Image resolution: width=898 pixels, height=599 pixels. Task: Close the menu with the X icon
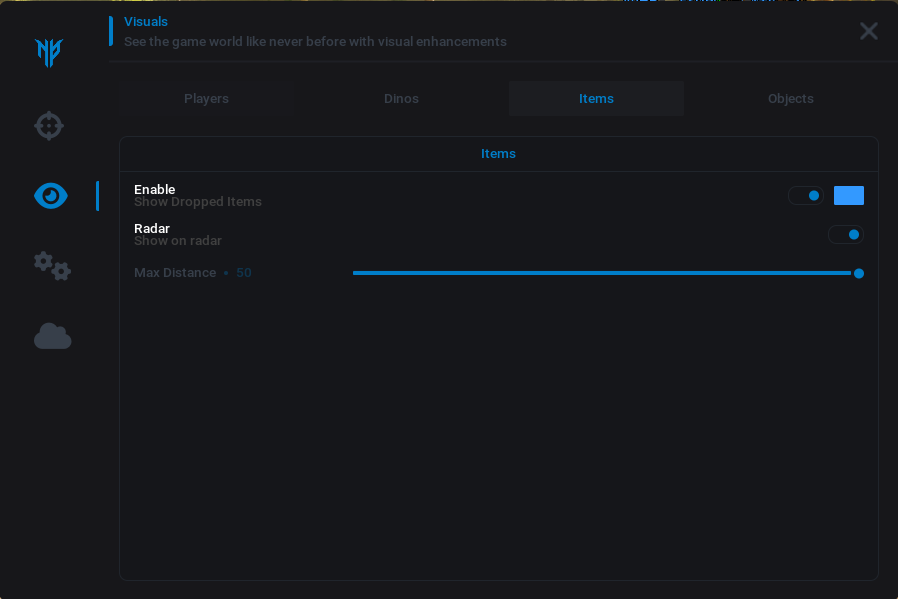[868, 31]
